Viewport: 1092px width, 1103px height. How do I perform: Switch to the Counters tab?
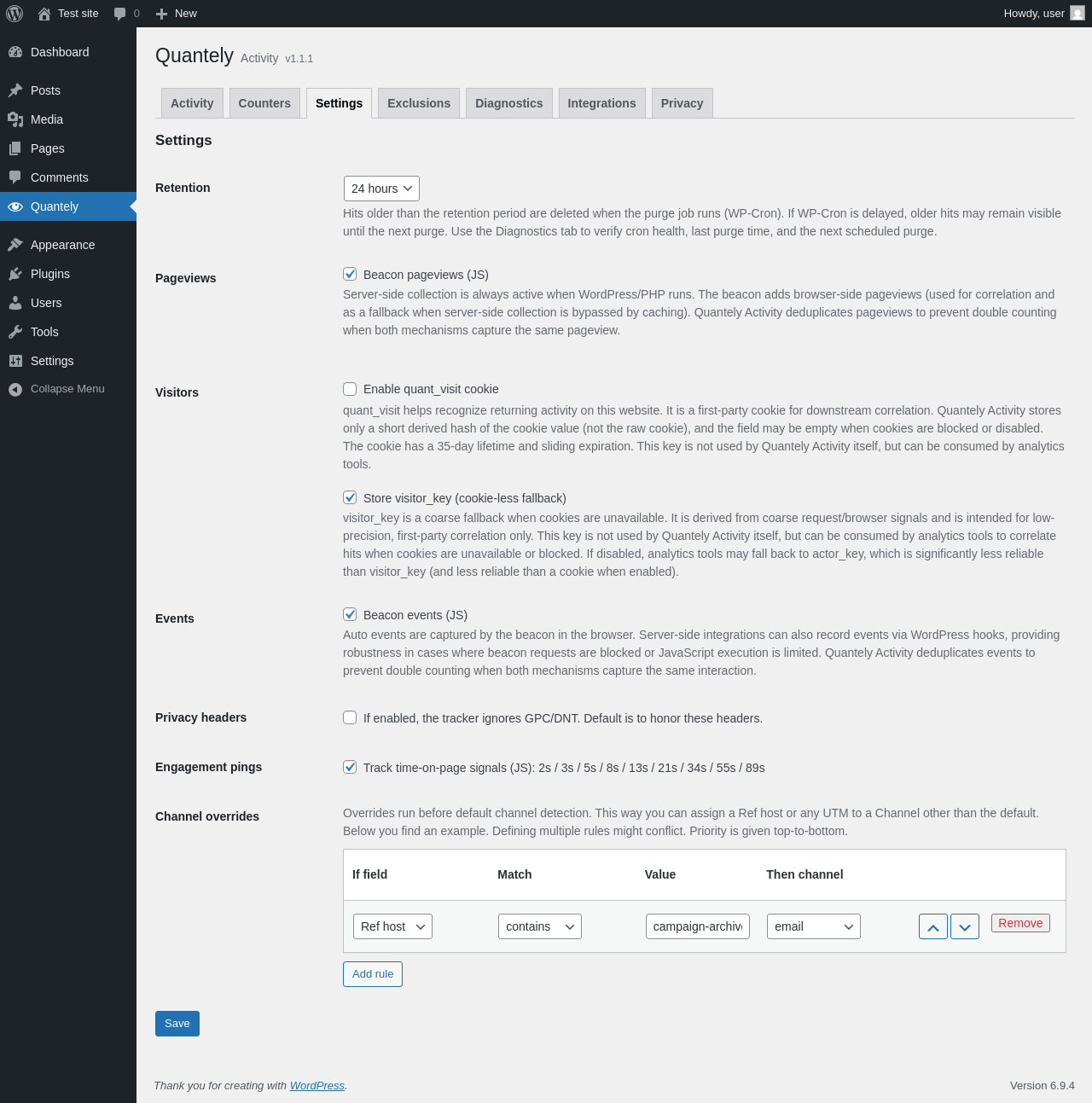click(x=264, y=103)
